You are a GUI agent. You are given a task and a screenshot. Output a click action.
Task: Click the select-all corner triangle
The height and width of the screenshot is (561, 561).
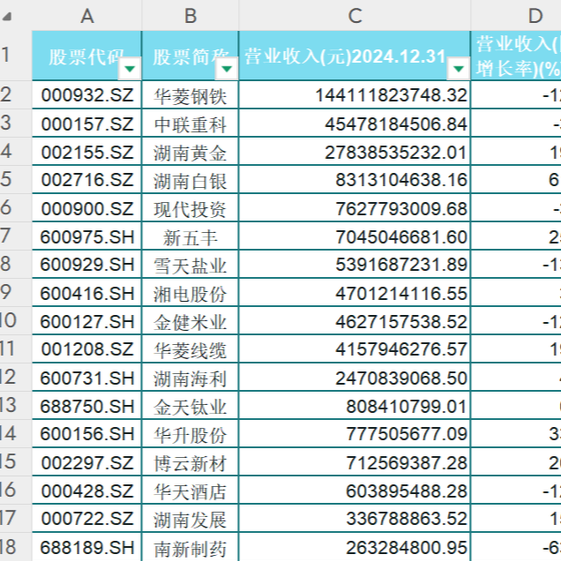[7, 16]
